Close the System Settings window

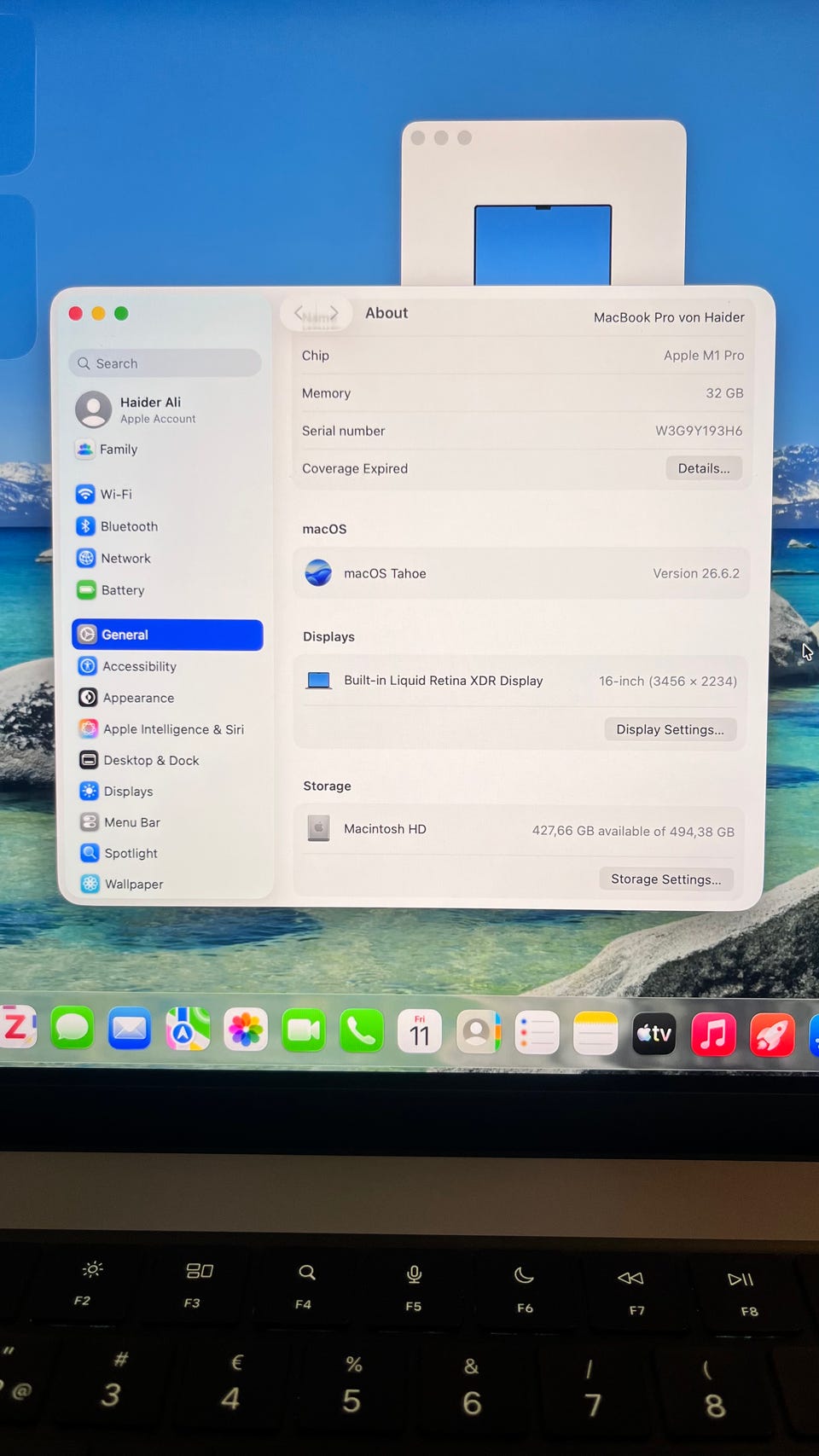coord(75,313)
